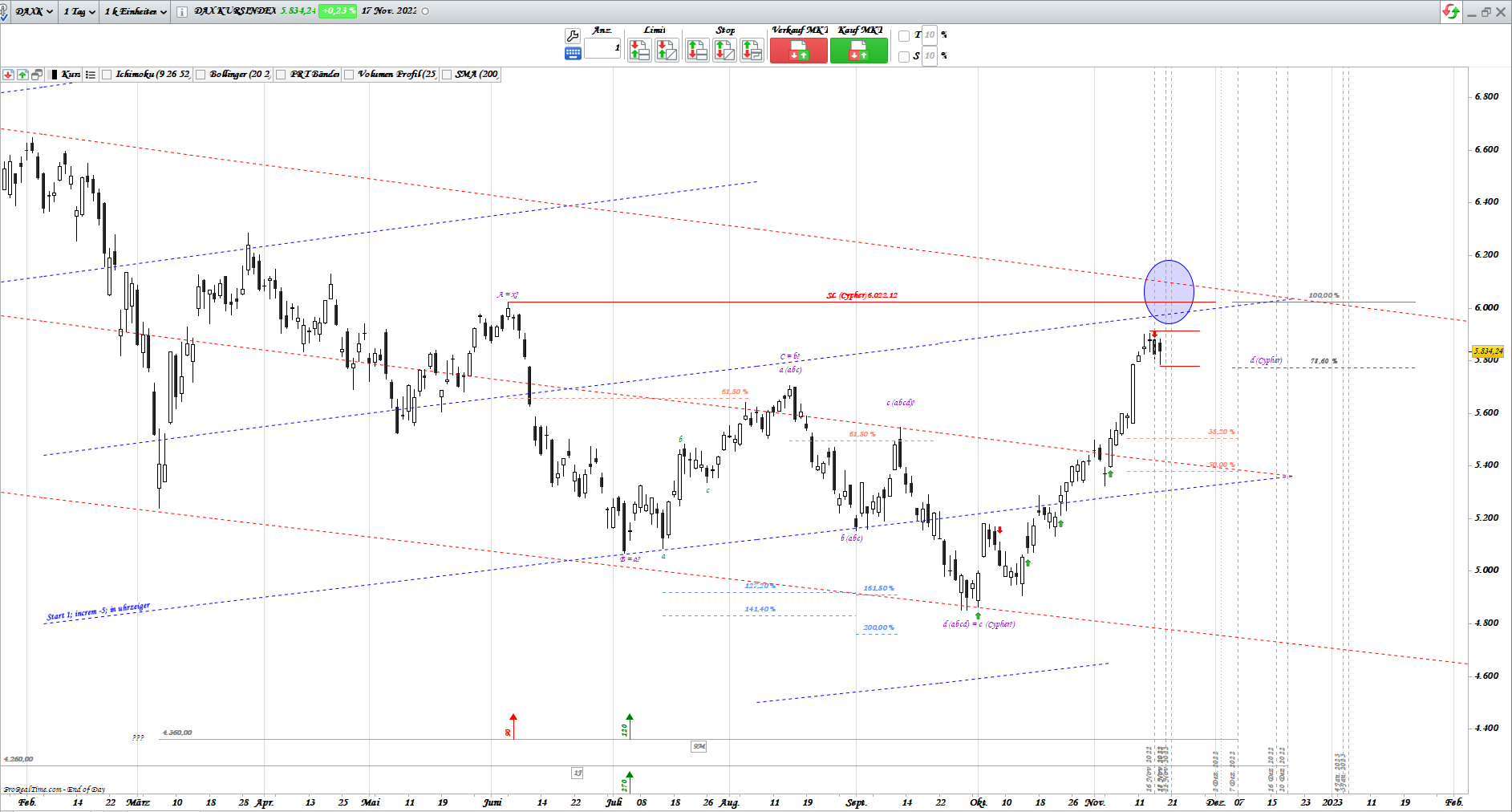Image resolution: width=1512 pixels, height=812 pixels.
Task: Click the detach panel windows icon
Action: [x=37, y=75]
